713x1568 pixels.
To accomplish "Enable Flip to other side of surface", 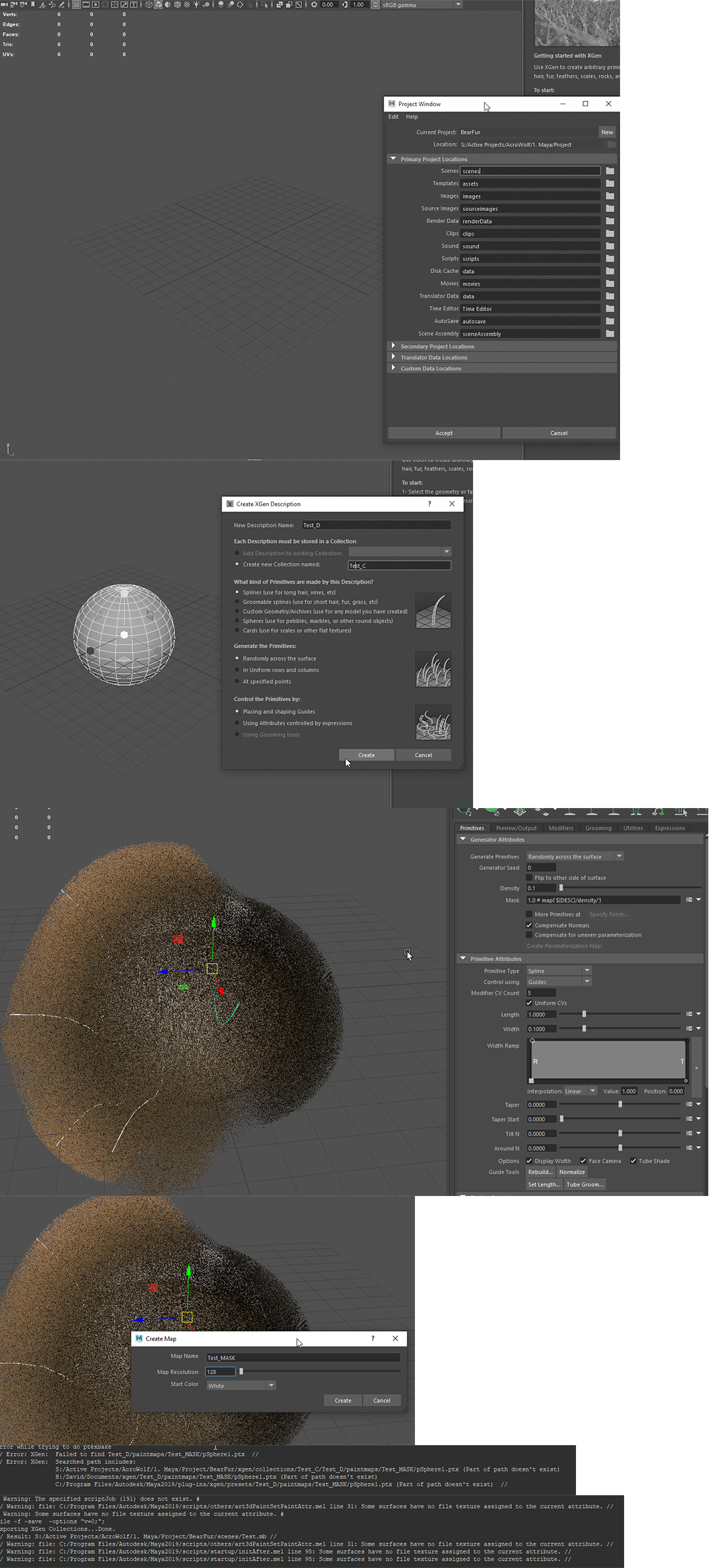I will click(529, 877).
